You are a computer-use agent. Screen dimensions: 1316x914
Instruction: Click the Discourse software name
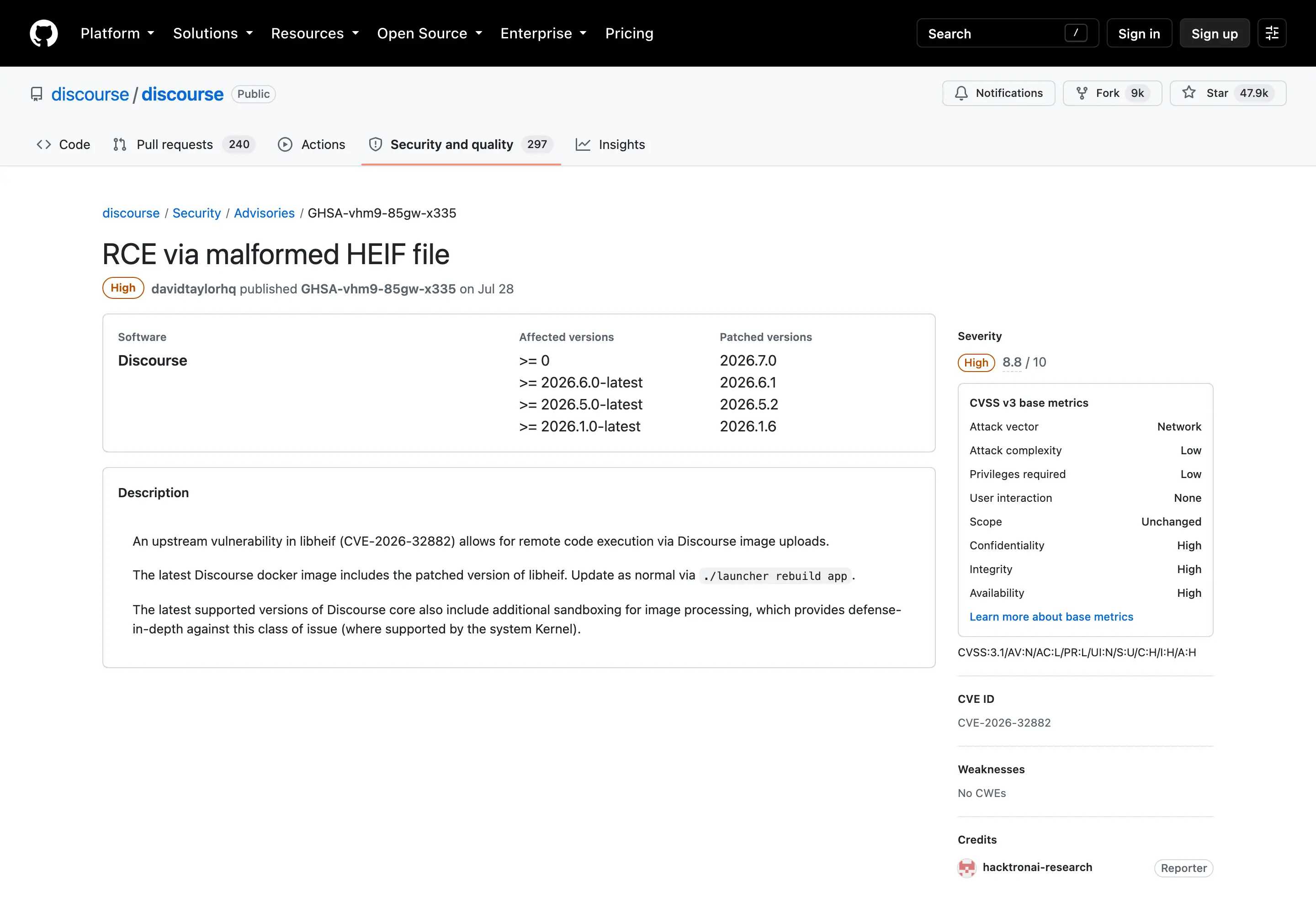pos(152,360)
